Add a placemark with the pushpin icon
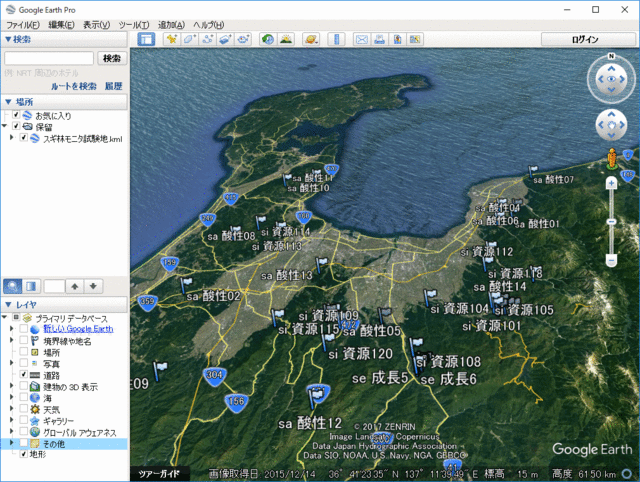The height and width of the screenshot is (482, 640). [171, 39]
